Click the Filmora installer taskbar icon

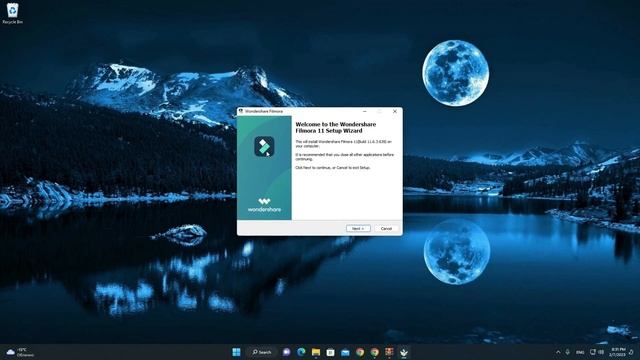(404, 352)
